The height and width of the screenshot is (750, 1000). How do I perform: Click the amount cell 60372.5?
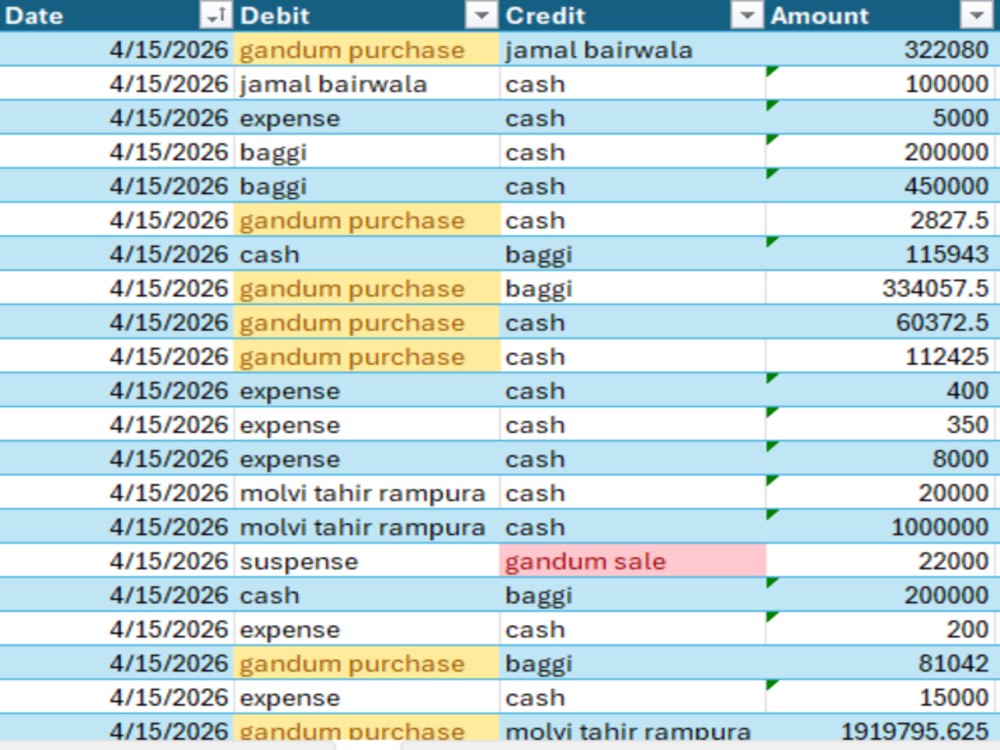coord(881,322)
